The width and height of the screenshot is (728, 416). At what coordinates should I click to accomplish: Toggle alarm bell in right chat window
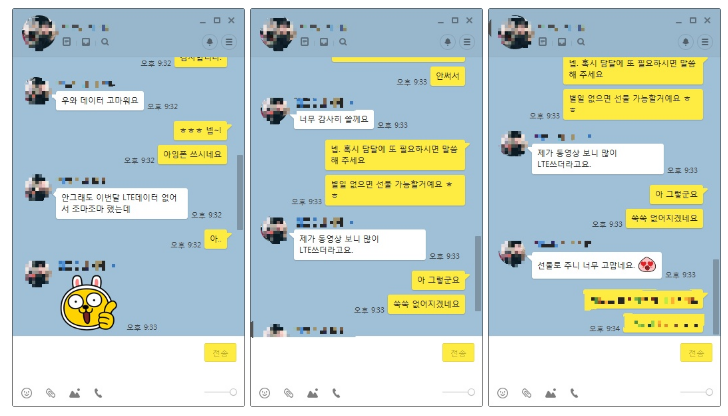point(685,42)
